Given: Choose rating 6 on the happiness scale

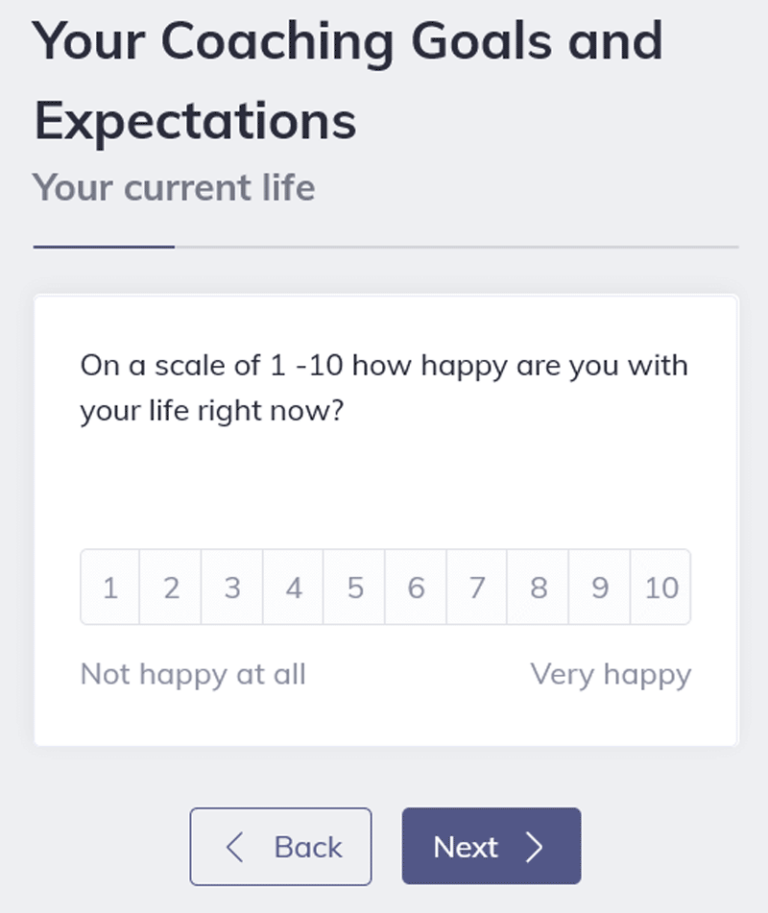Looking at the screenshot, I should [414, 588].
